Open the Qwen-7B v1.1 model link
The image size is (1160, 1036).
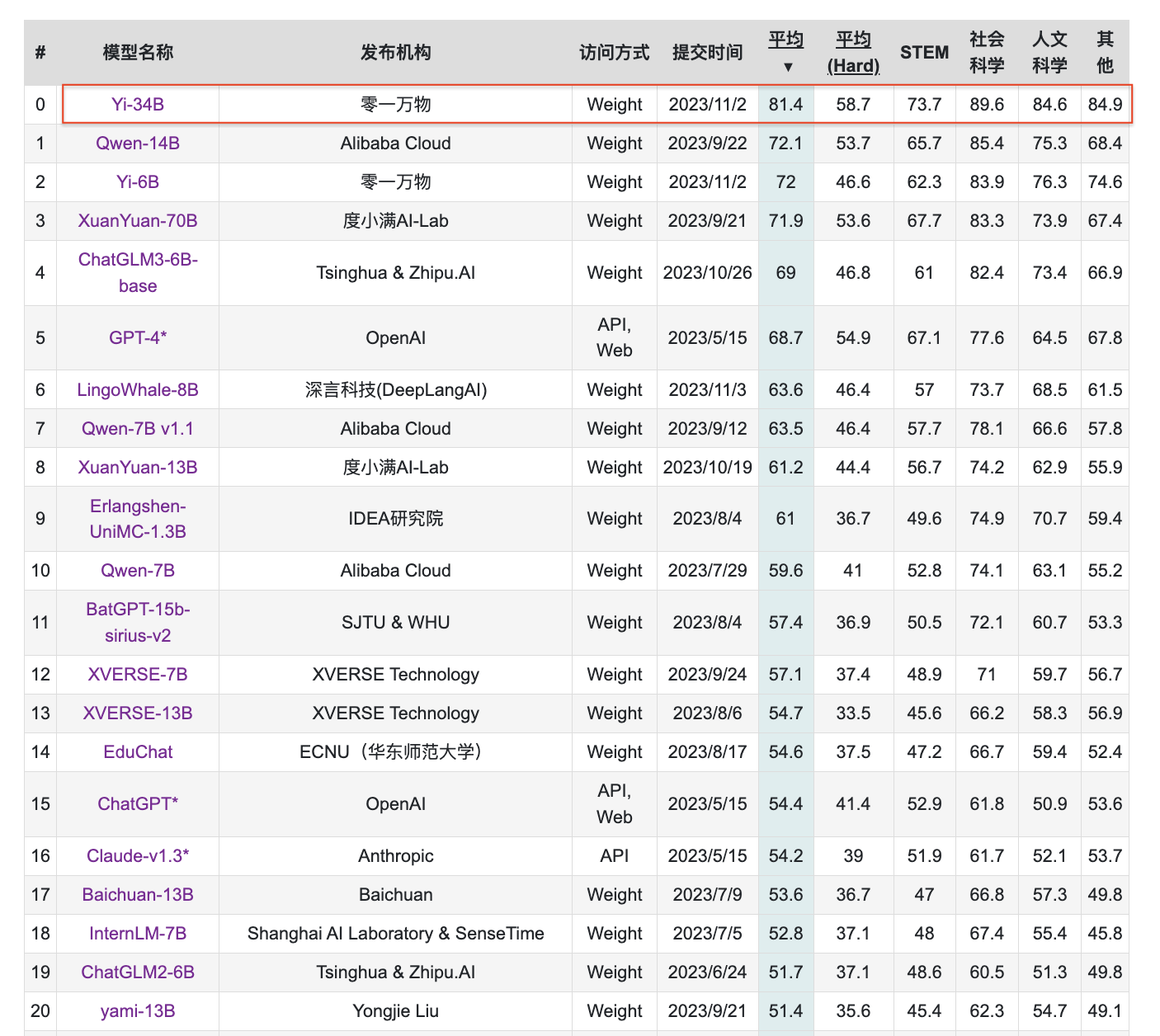click(137, 428)
